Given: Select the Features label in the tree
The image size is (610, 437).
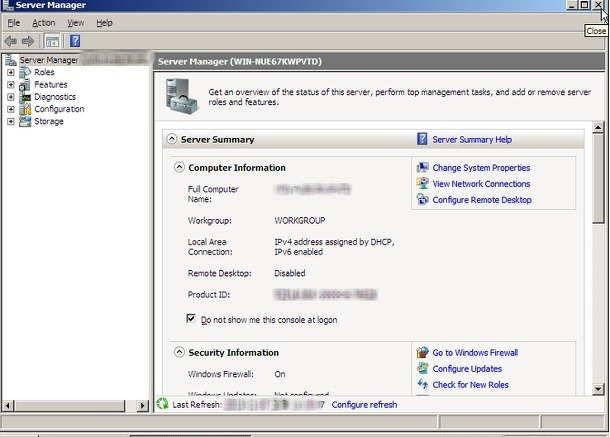Looking at the screenshot, I should [51, 84].
